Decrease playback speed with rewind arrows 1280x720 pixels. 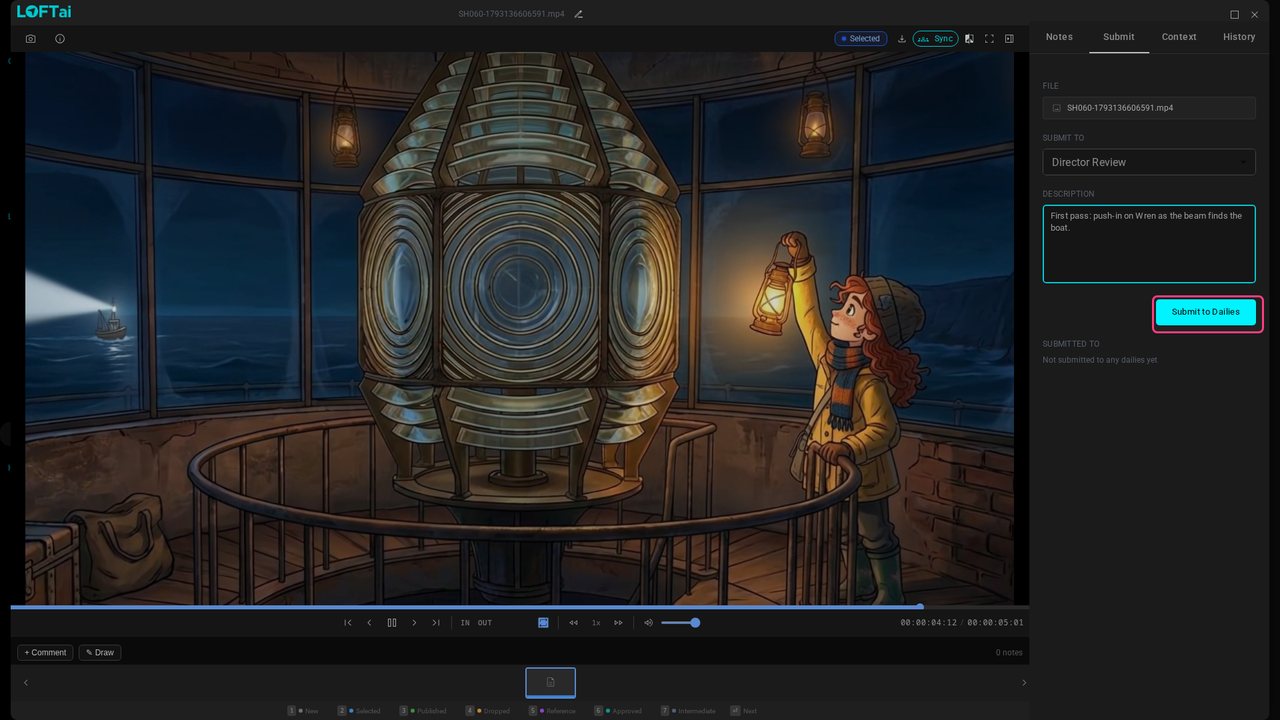tap(574, 623)
